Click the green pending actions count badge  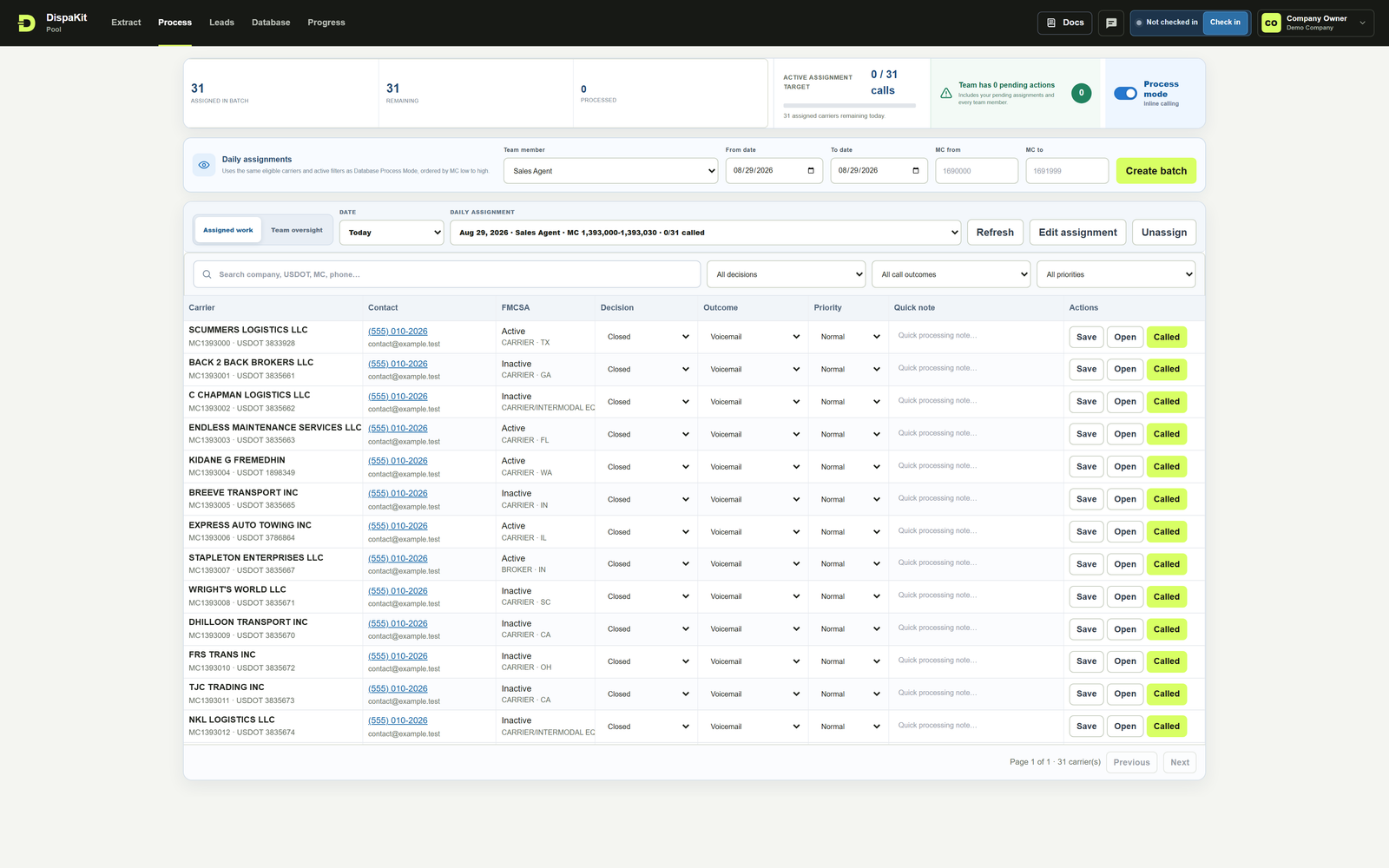[1081, 93]
